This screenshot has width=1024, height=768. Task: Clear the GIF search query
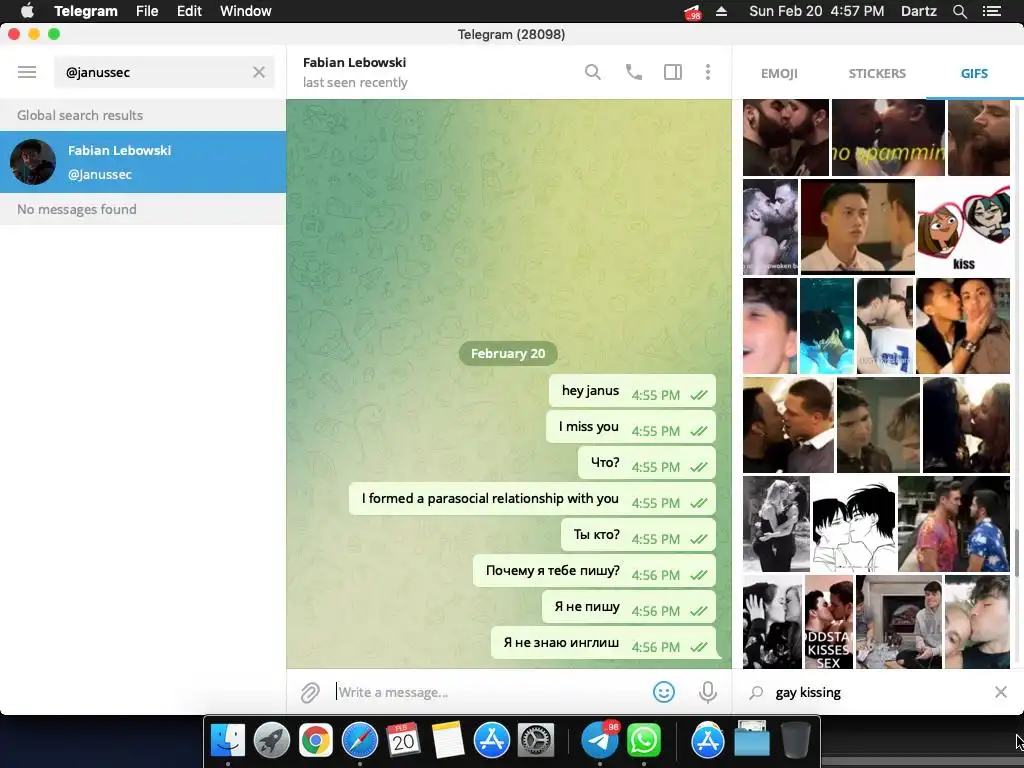[1000, 692]
